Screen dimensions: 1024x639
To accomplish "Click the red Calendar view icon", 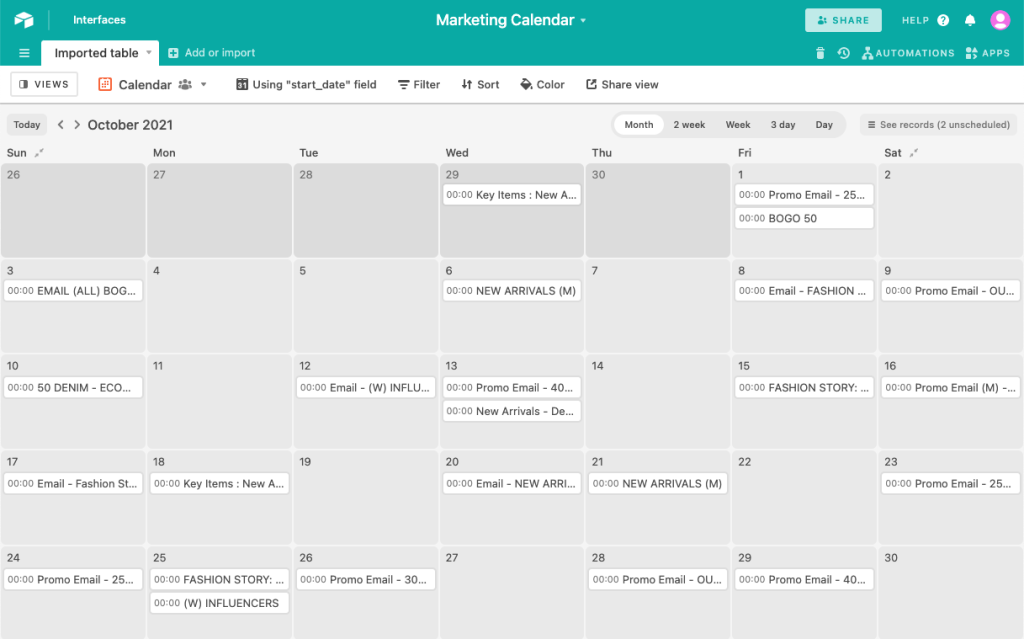I will [x=105, y=85].
